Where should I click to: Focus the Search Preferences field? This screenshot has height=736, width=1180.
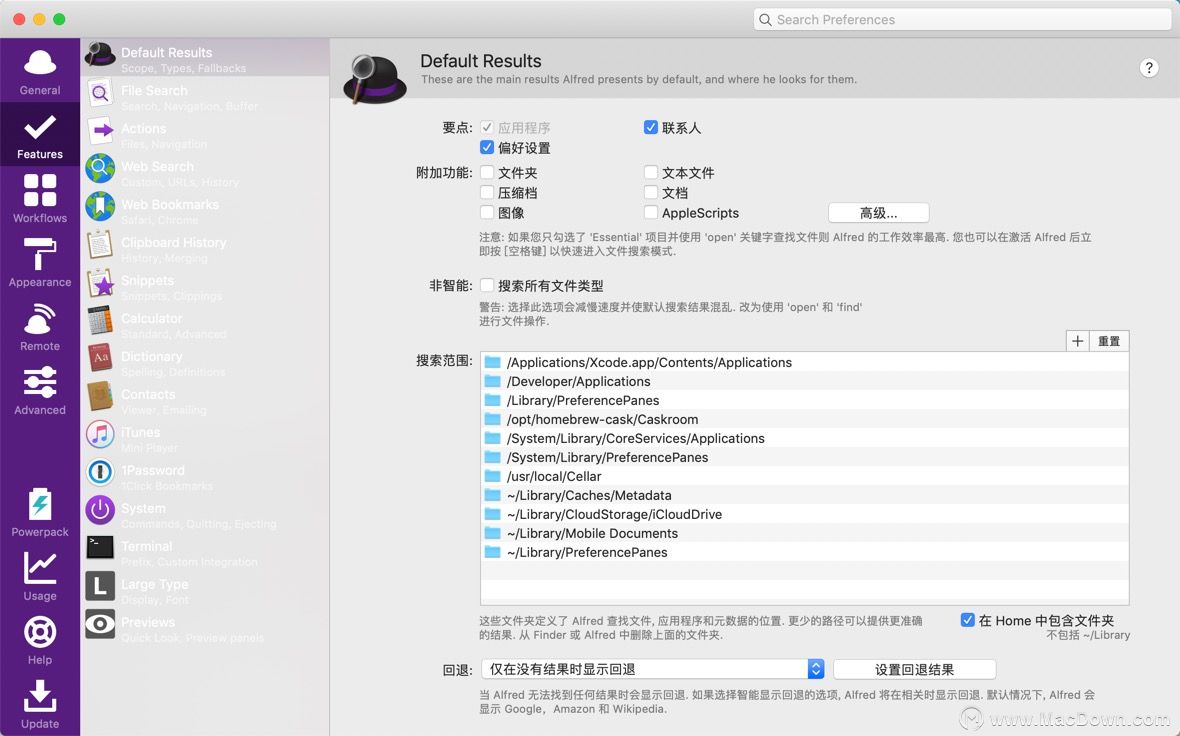[x=963, y=20]
